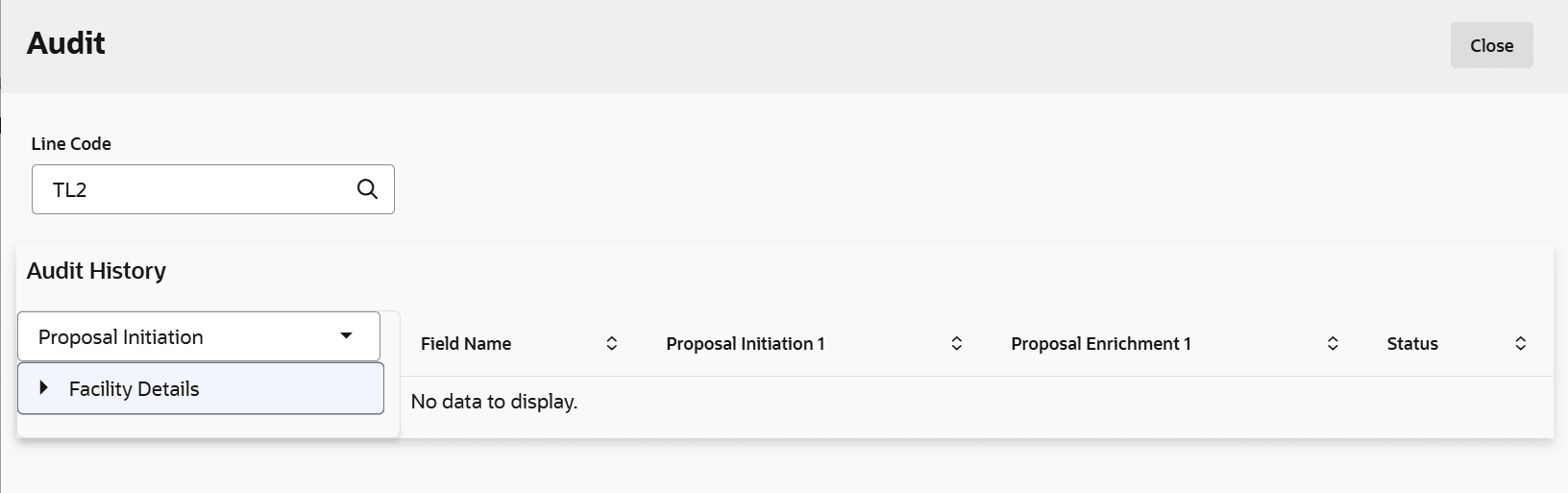The height and width of the screenshot is (493, 1568).
Task: Sort by the Field Name column icon
Action: click(611, 344)
